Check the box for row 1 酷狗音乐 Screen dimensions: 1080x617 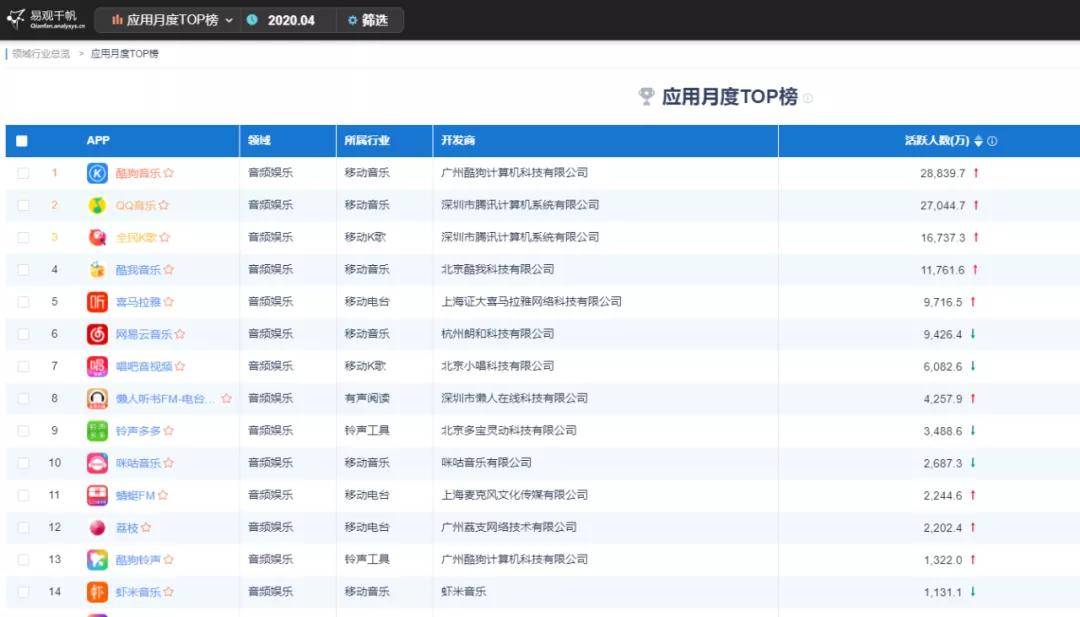(23, 173)
